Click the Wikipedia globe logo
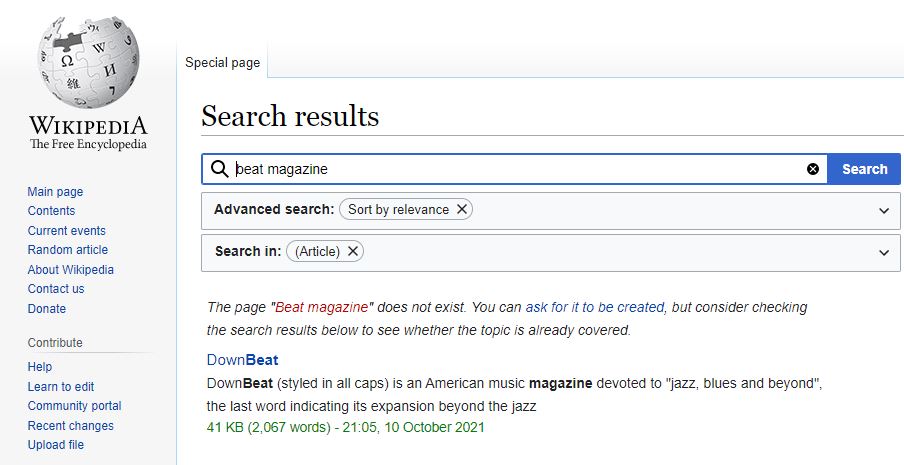The height and width of the screenshot is (465, 904). coord(88,62)
